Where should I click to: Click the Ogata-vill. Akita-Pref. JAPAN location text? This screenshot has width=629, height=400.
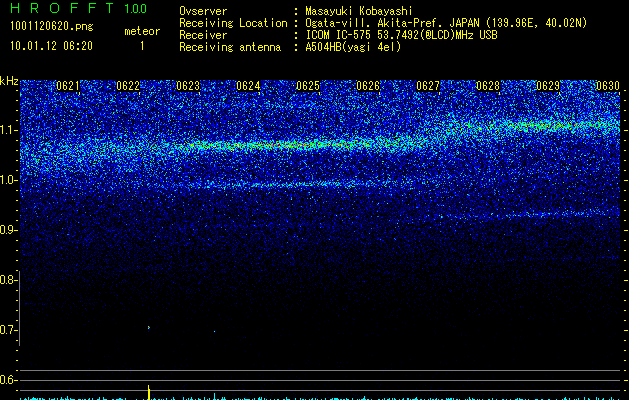tap(446, 23)
